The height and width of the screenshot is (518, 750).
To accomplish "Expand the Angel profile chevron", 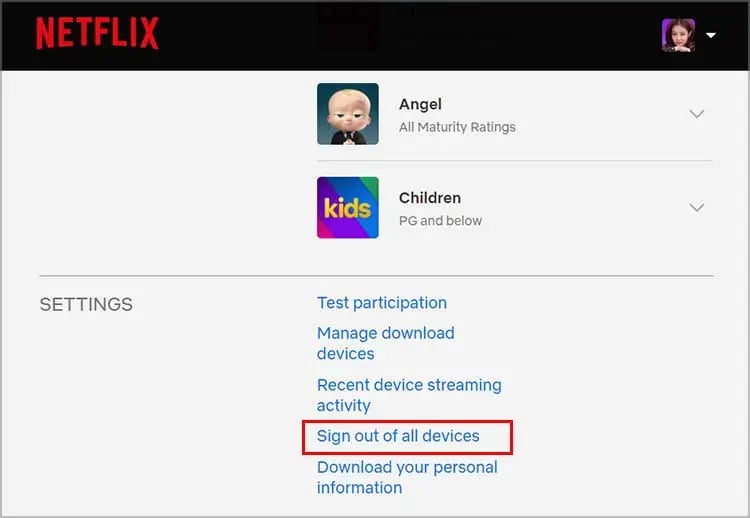I will [697, 114].
